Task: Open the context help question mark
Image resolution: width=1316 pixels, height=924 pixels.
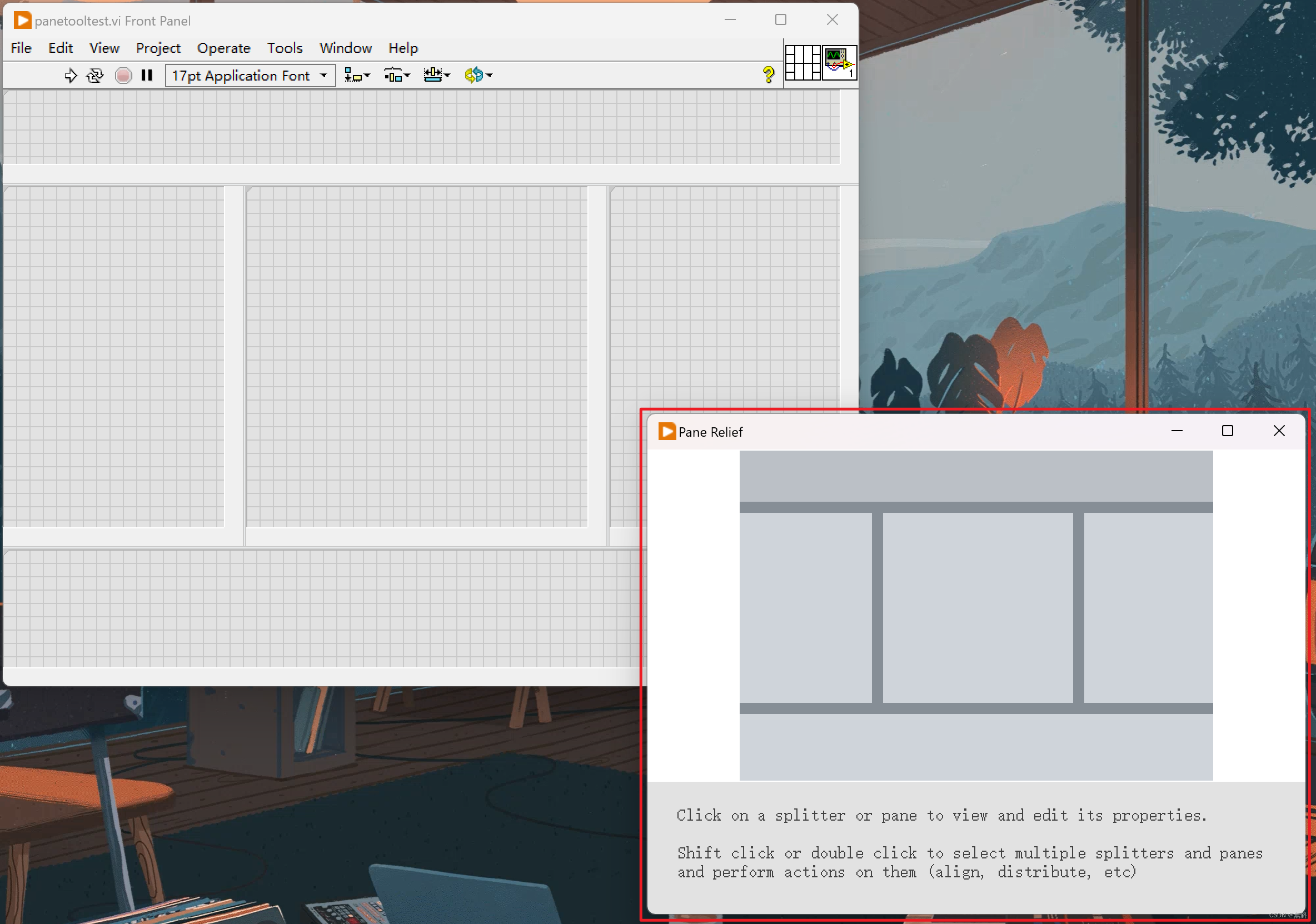Action: [768, 74]
